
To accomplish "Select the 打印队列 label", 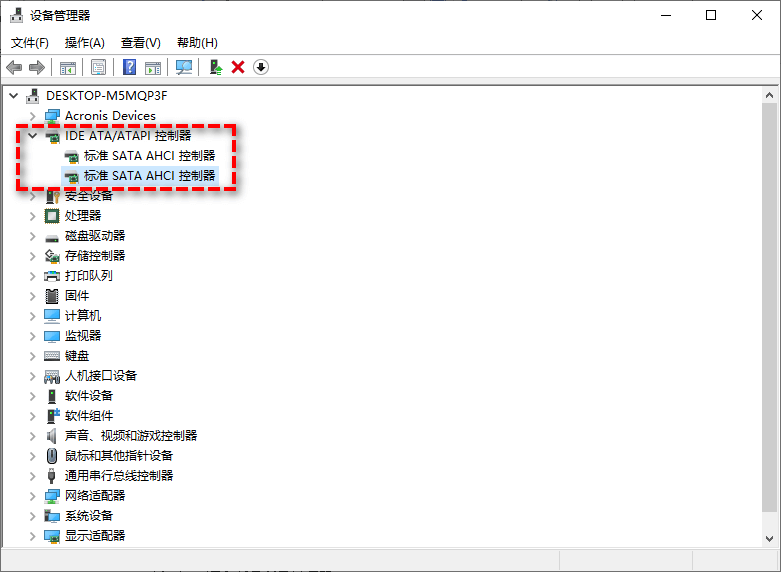I will pos(89,276).
